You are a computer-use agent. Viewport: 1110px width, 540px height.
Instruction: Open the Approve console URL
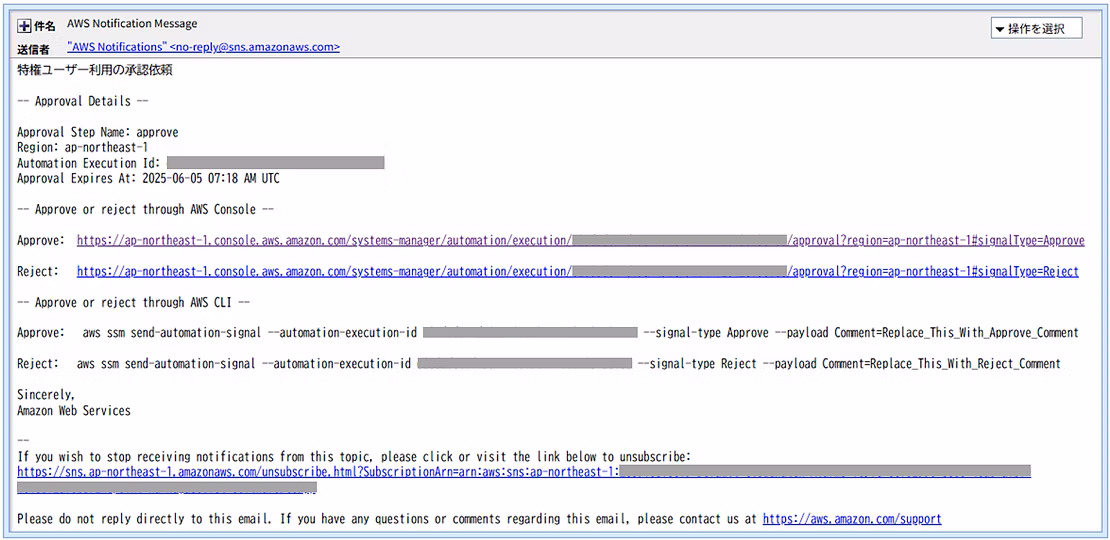(x=580, y=241)
